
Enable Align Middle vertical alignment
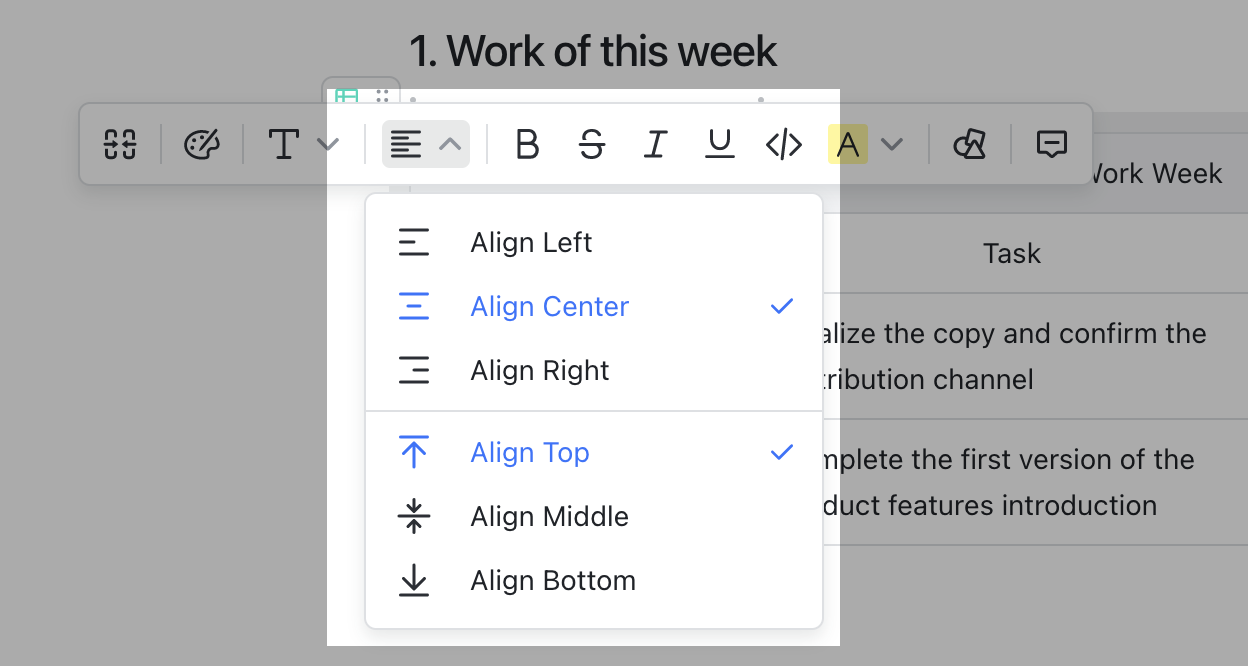point(549,517)
